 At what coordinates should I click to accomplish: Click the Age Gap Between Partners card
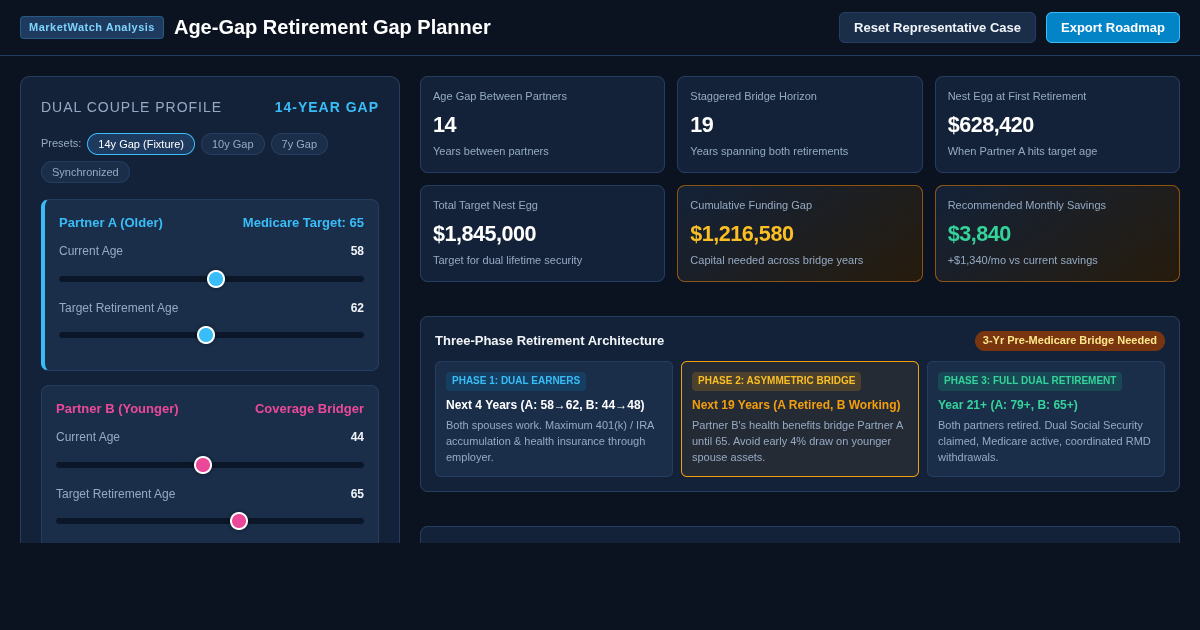point(542,125)
